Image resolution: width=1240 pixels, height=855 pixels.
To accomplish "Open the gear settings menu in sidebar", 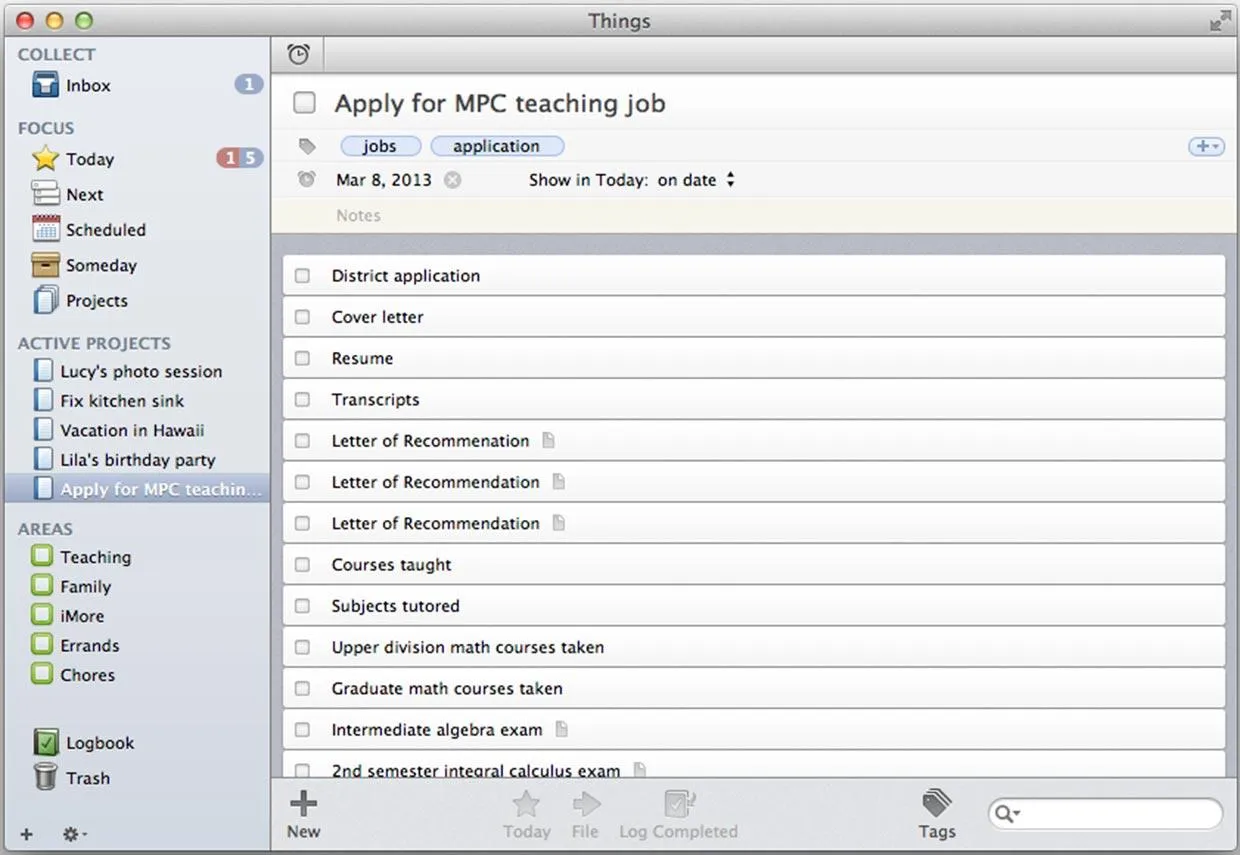I will click(75, 834).
